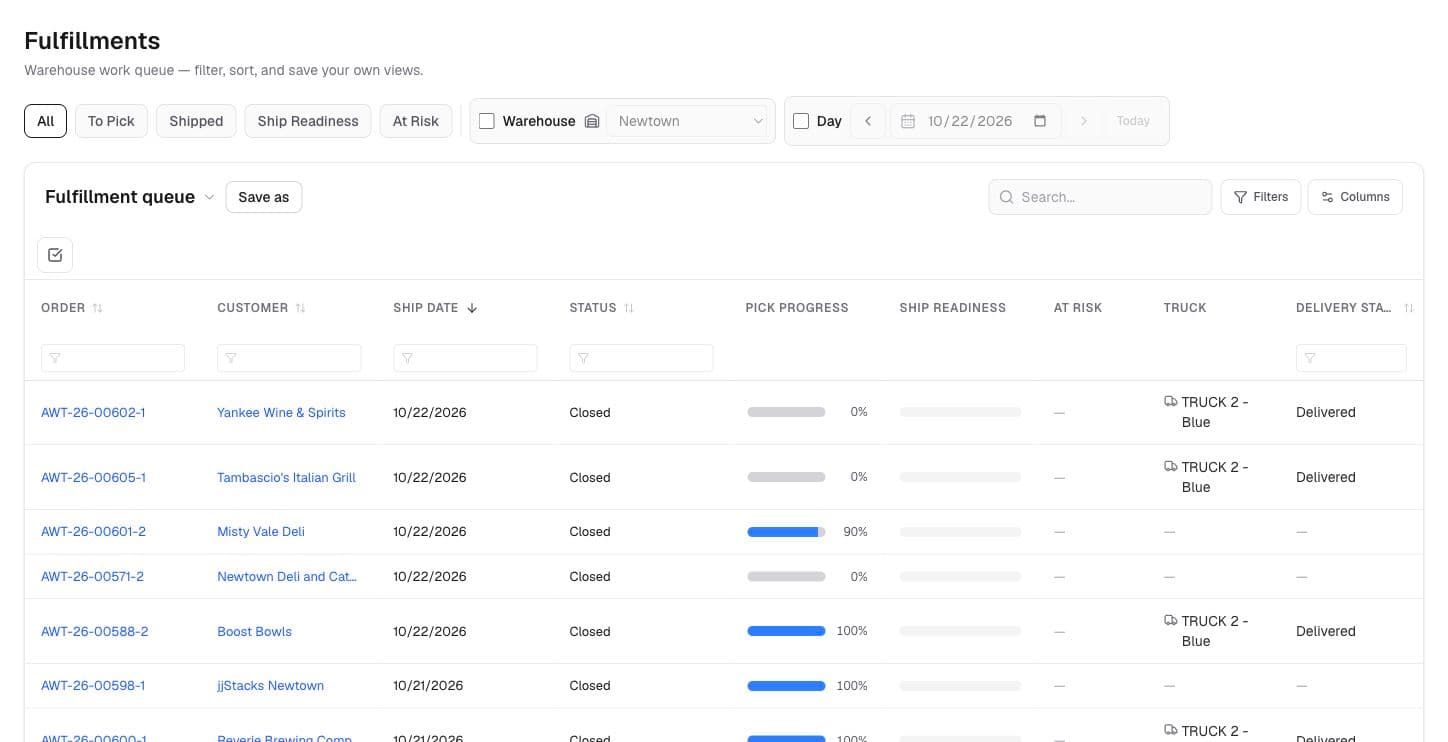Click the Status column filter box

point(641,358)
